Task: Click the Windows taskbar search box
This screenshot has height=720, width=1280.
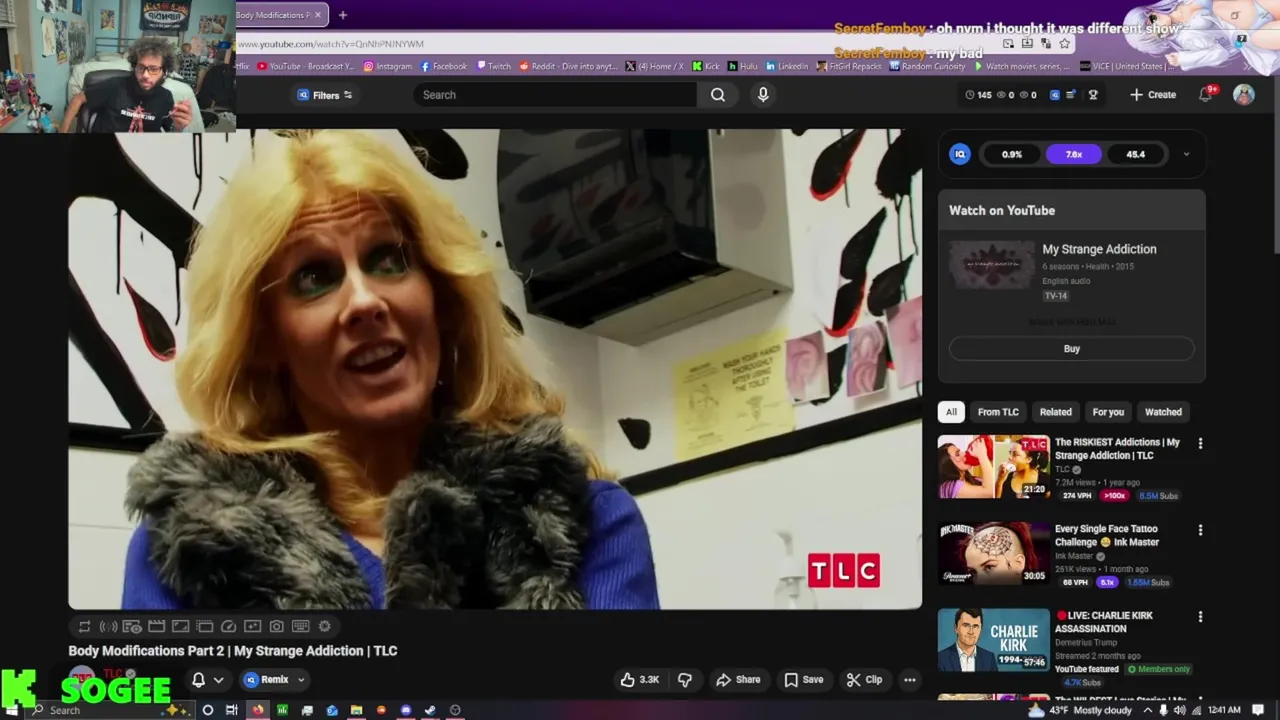Action: 111,710
